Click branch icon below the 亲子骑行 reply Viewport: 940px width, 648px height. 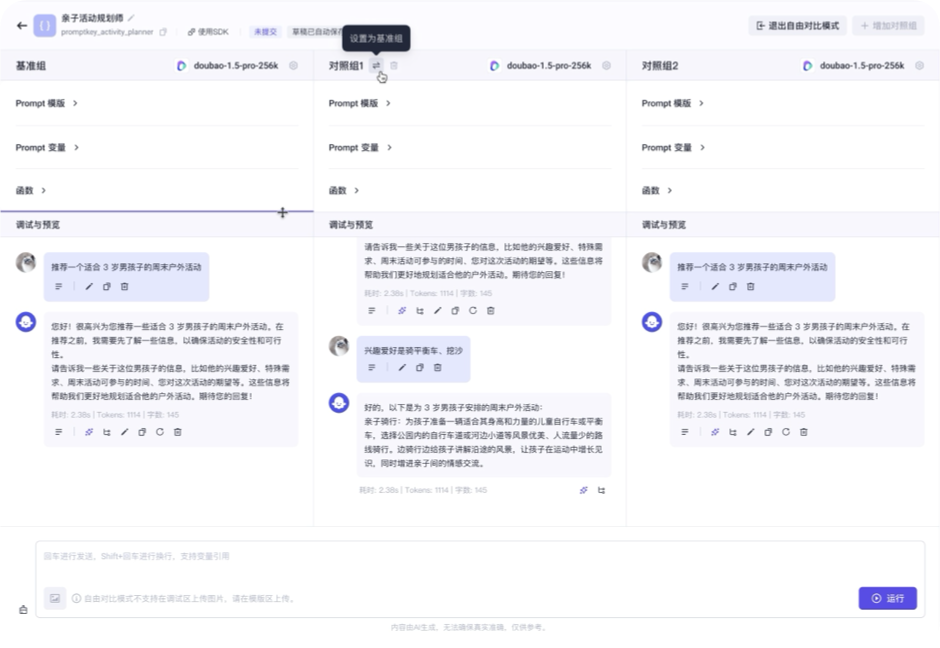pos(601,490)
